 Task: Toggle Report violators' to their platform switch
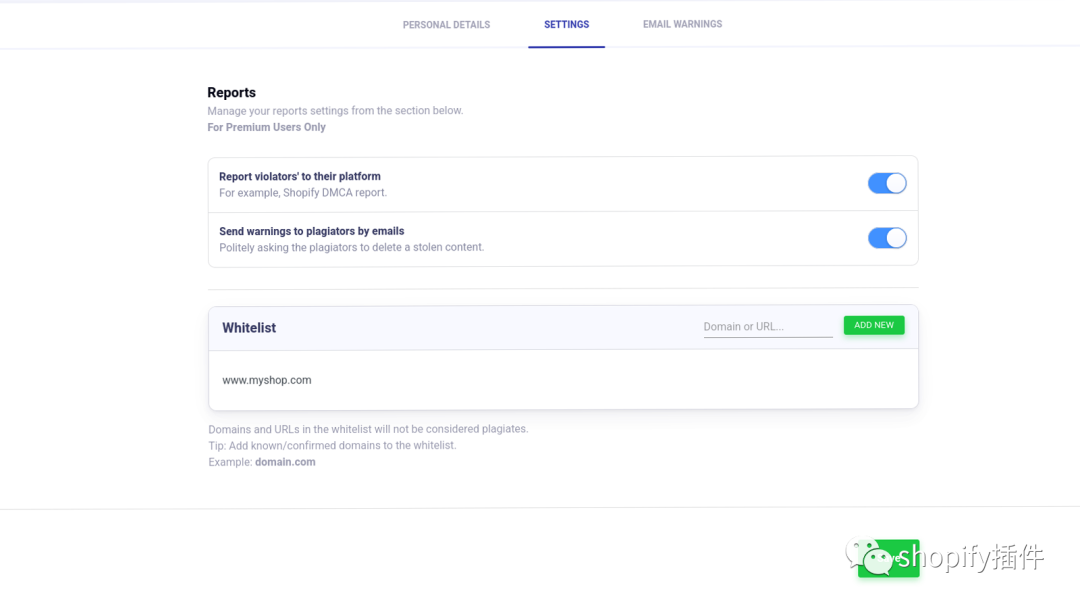[887, 183]
